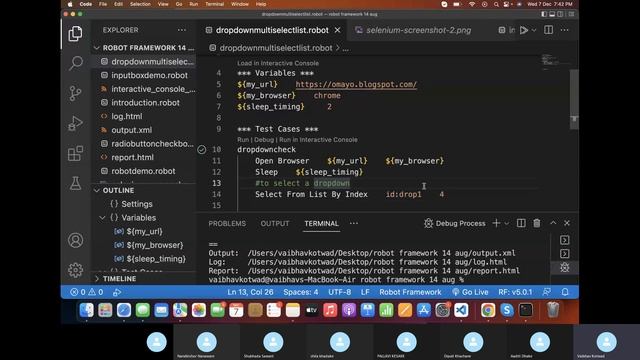This screenshot has width=640, height=360.
Task: Click the Run triangle in editor toolbar
Action: [524, 30]
